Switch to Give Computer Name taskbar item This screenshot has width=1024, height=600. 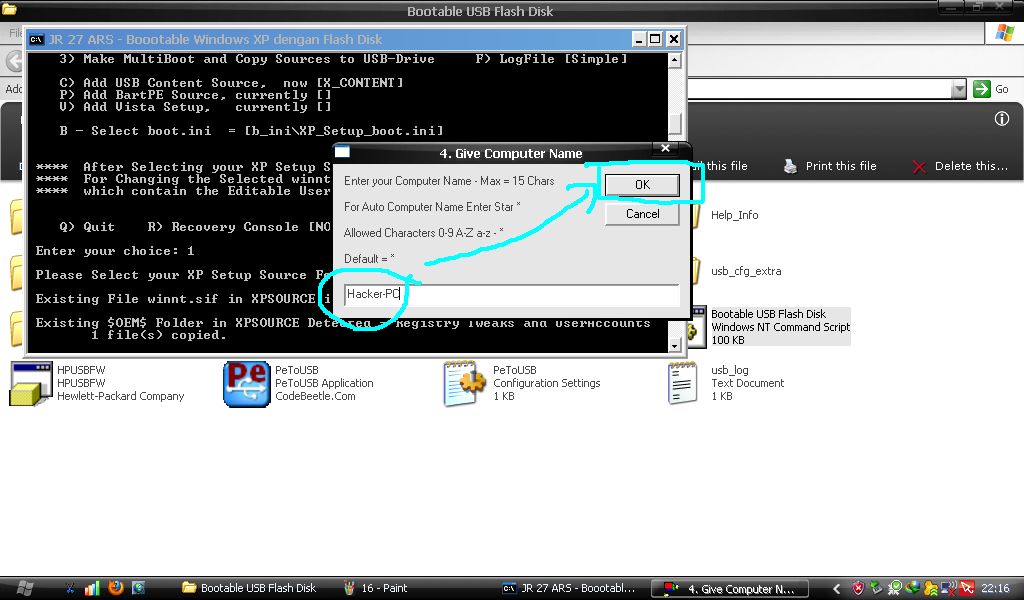point(730,589)
